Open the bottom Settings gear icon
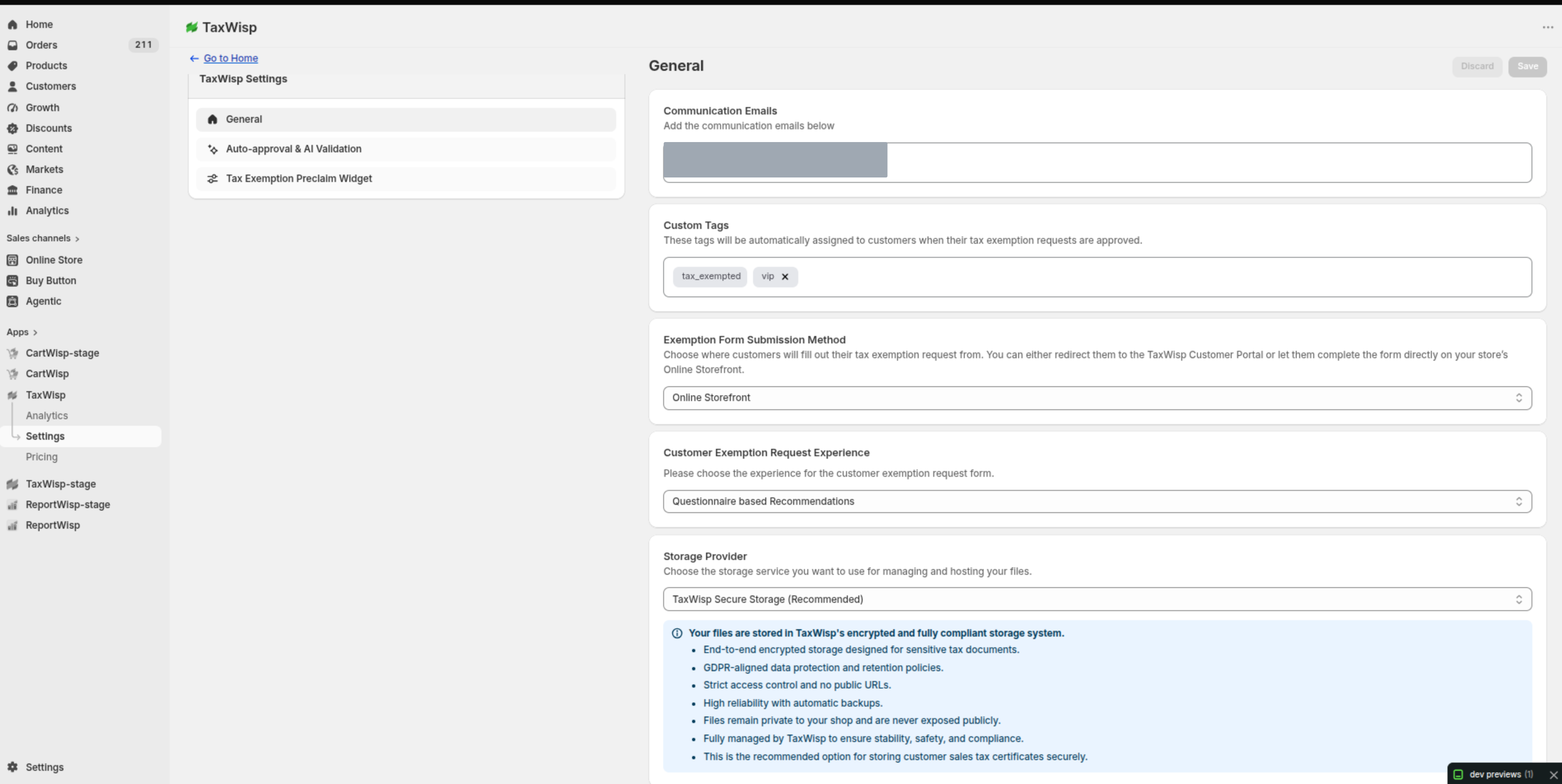This screenshot has width=1562, height=784. pos(12,767)
